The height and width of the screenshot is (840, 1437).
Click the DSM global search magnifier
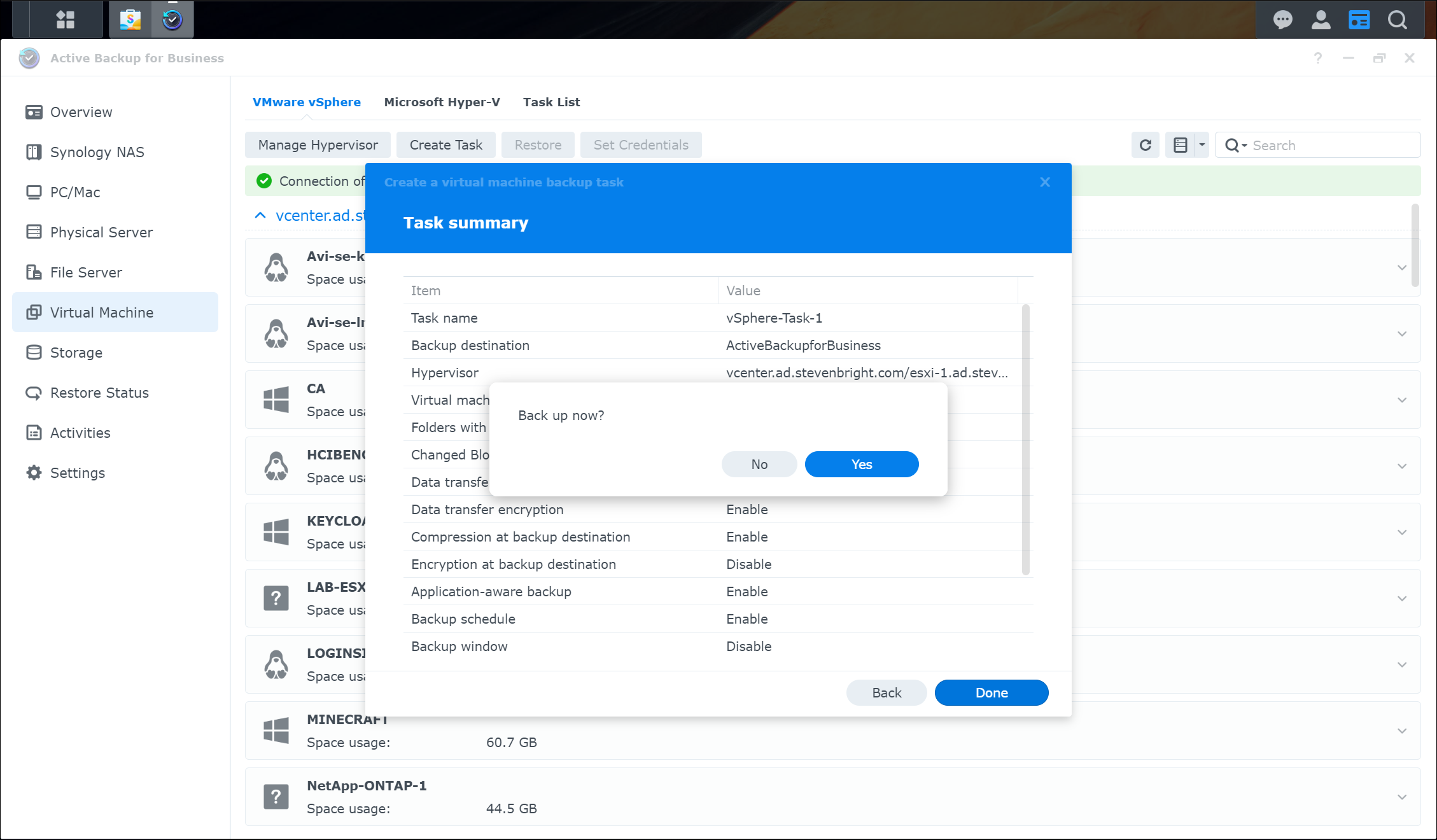pyautogui.click(x=1398, y=20)
